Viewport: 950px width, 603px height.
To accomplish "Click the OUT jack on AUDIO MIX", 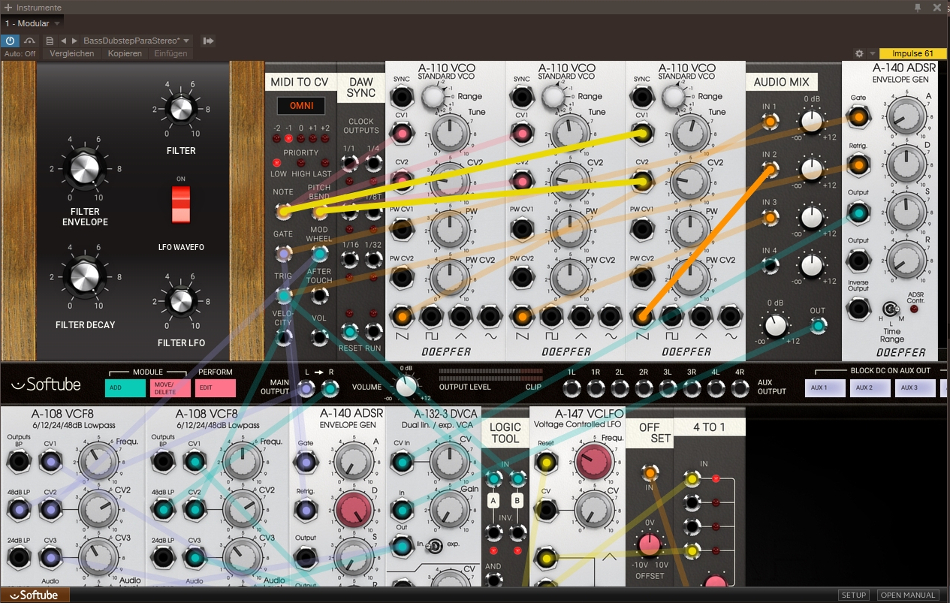I will tap(818, 325).
